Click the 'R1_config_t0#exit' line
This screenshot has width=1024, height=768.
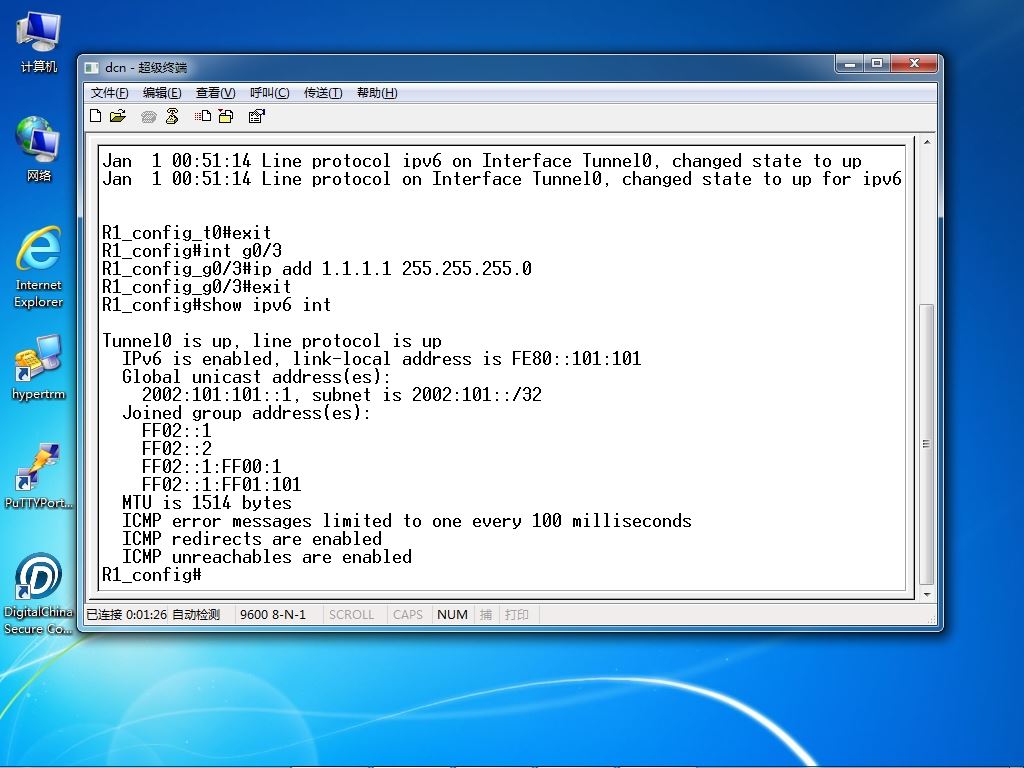187,233
